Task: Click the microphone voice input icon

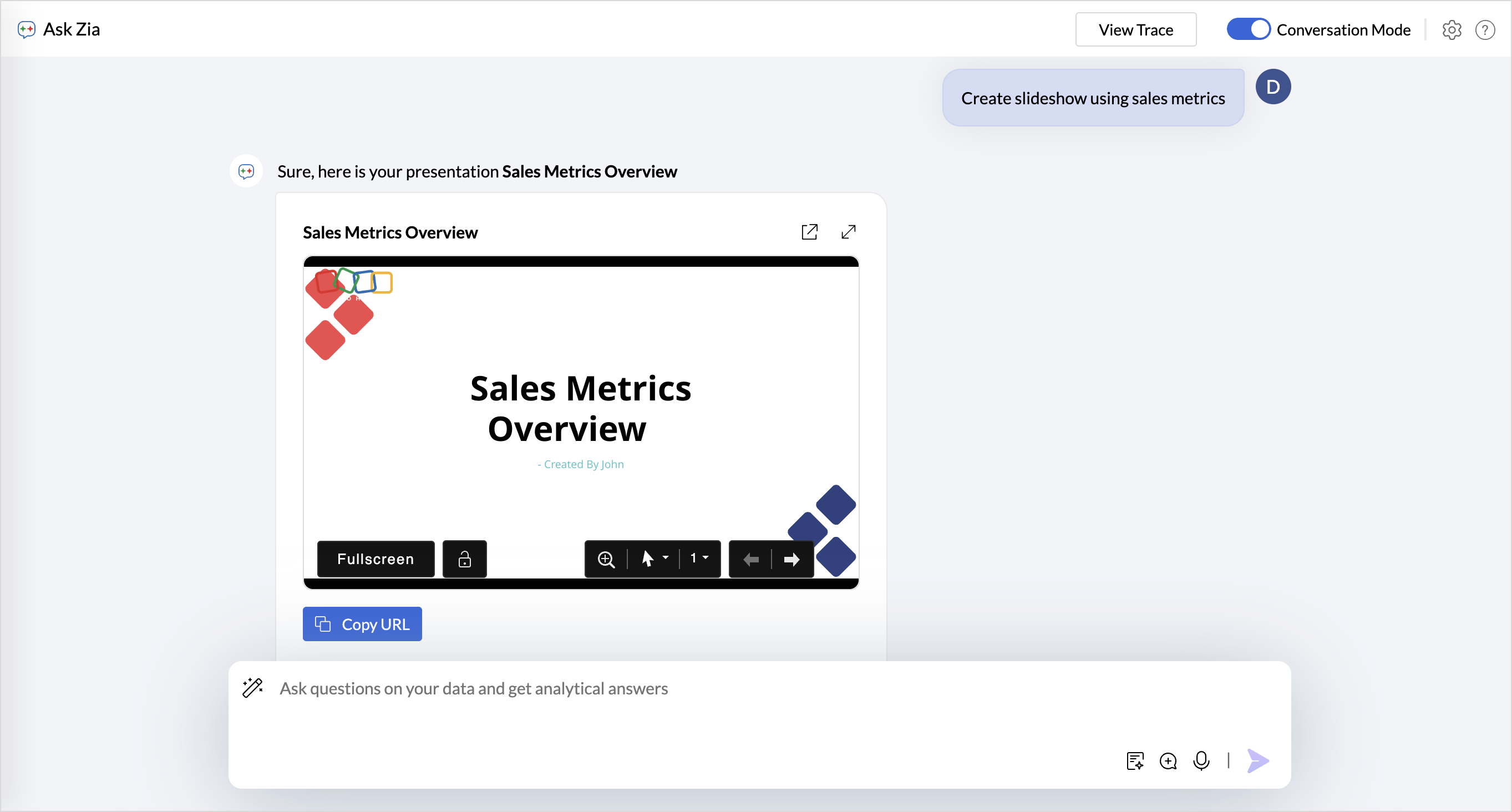Action: coord(1201,760)
